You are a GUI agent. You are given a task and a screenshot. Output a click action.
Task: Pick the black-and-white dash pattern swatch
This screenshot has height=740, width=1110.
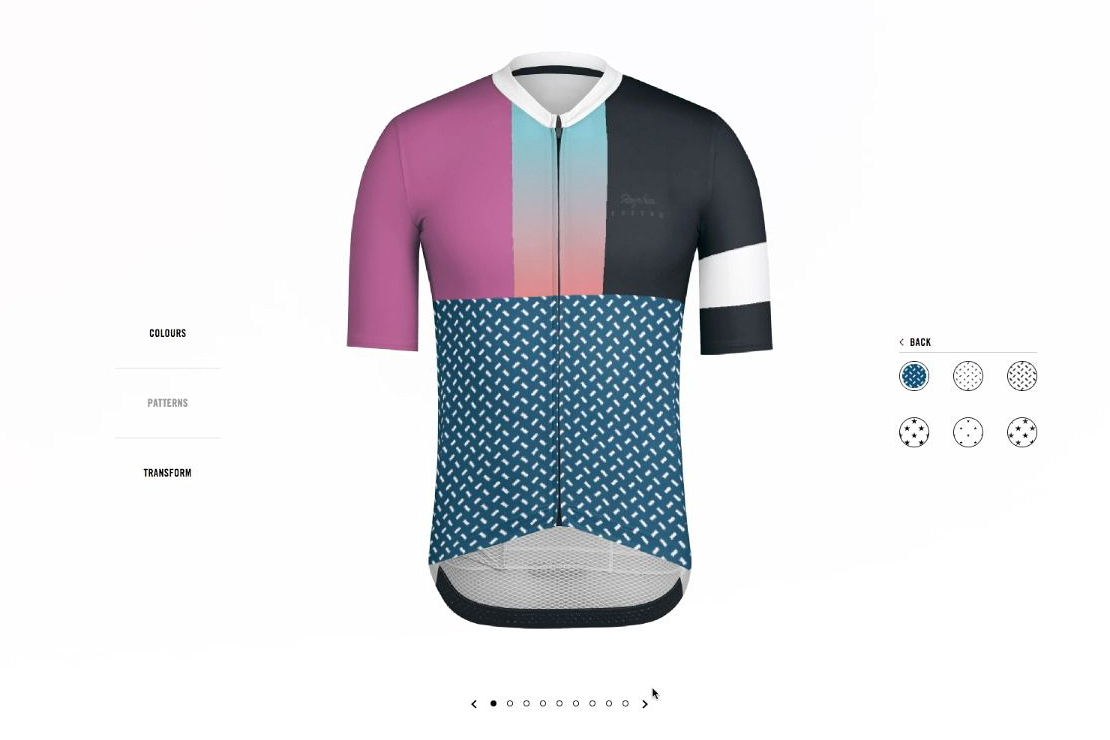[1022, 376]
